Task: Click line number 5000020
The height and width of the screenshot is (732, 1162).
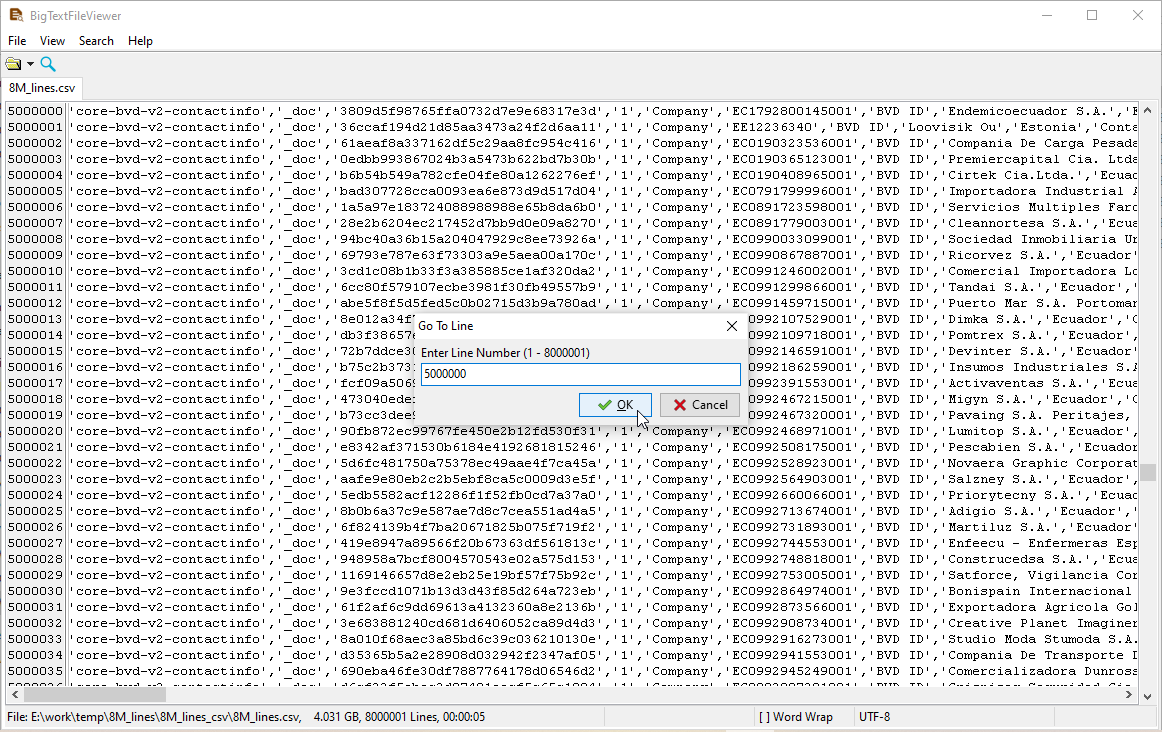Action: tap(36, 431)
